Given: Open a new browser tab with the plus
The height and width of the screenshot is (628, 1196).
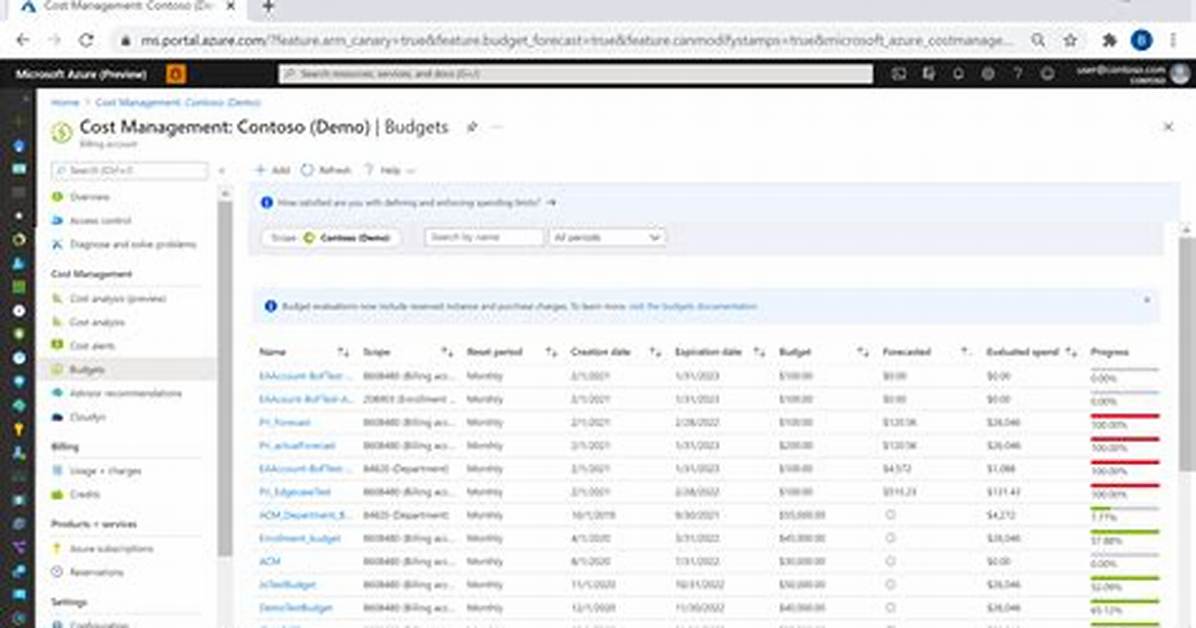Looking at the screenshot, I should pyautogui.click(x=268, y=7).
